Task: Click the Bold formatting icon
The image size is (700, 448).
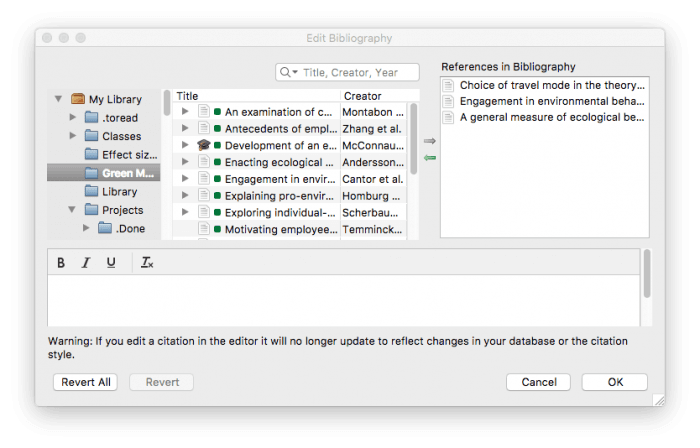Action: tap(61, 263)
